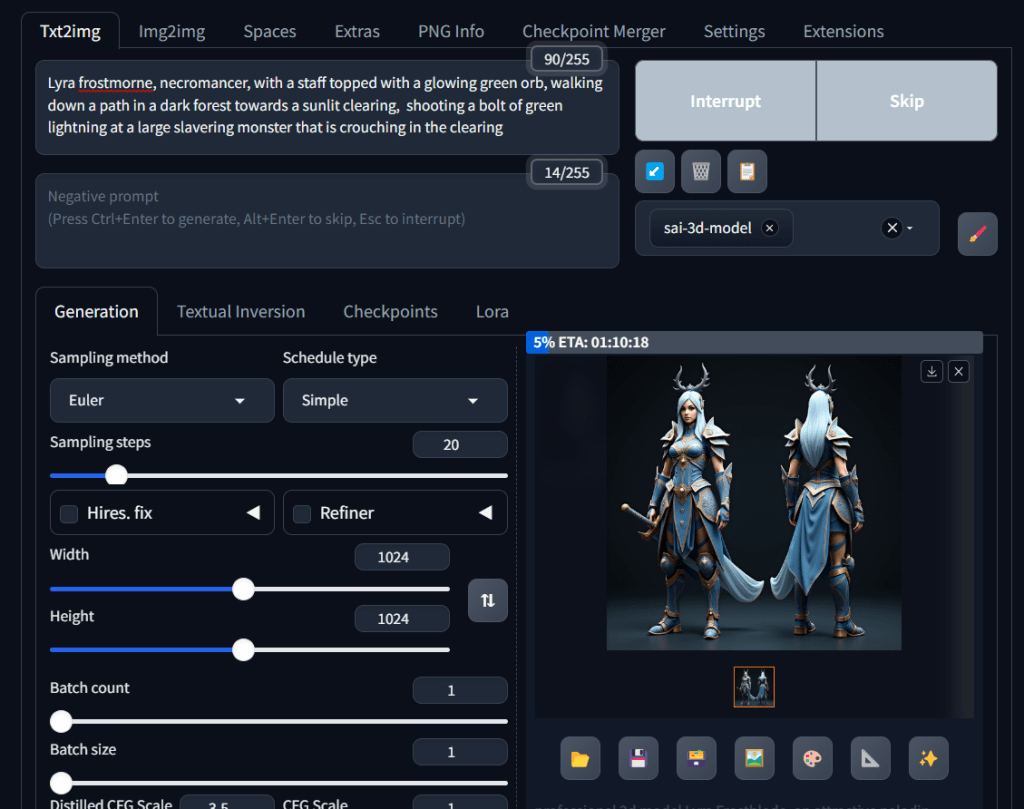Click the sparkles upscale icon
The image size is (1024, 809).
[928, 758]
